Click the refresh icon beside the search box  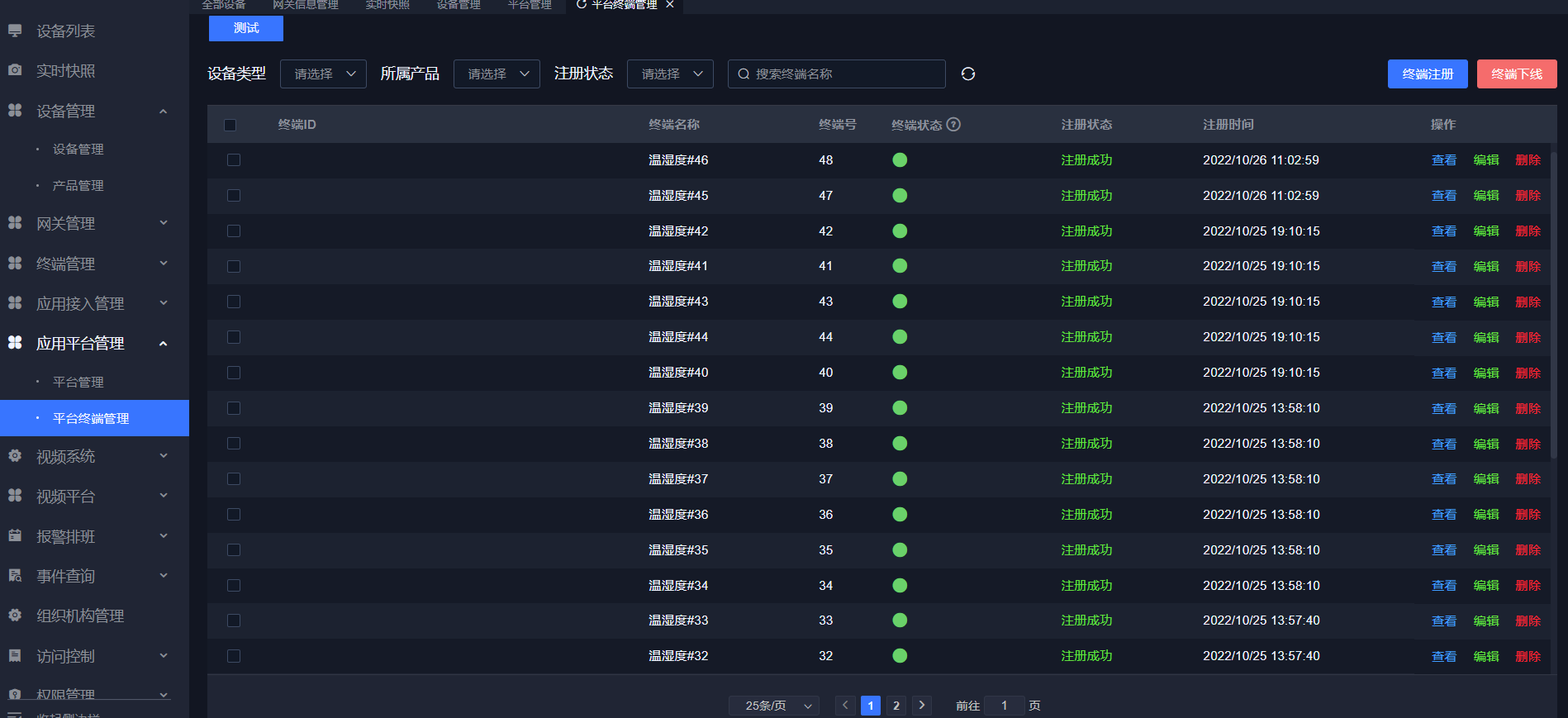click(x=968, y=74)
